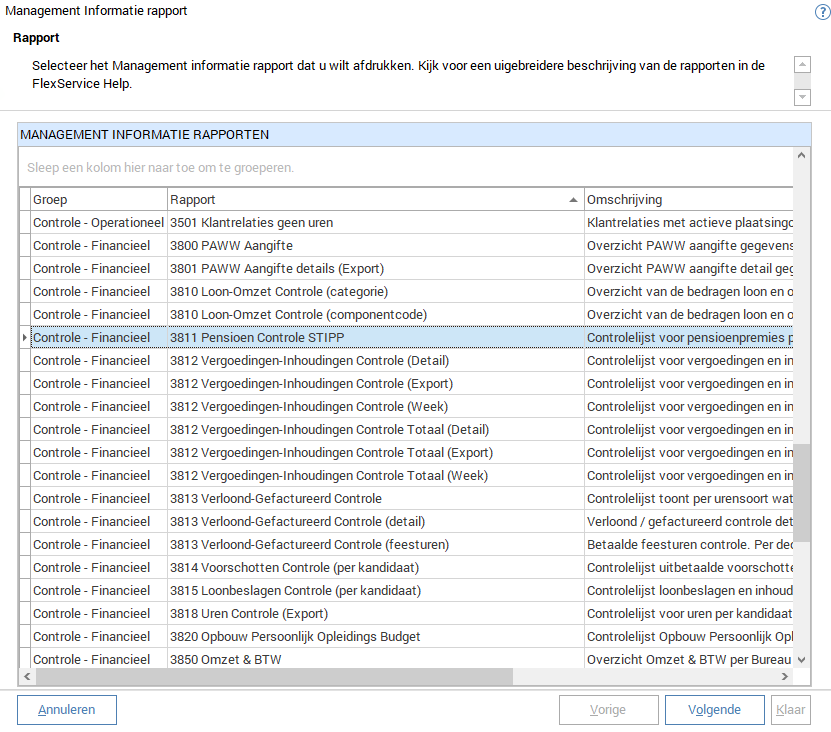Screen dimensions: 831x732
Task: Cancel the wizard with Annuleren
Action: (x=67, y=710)
